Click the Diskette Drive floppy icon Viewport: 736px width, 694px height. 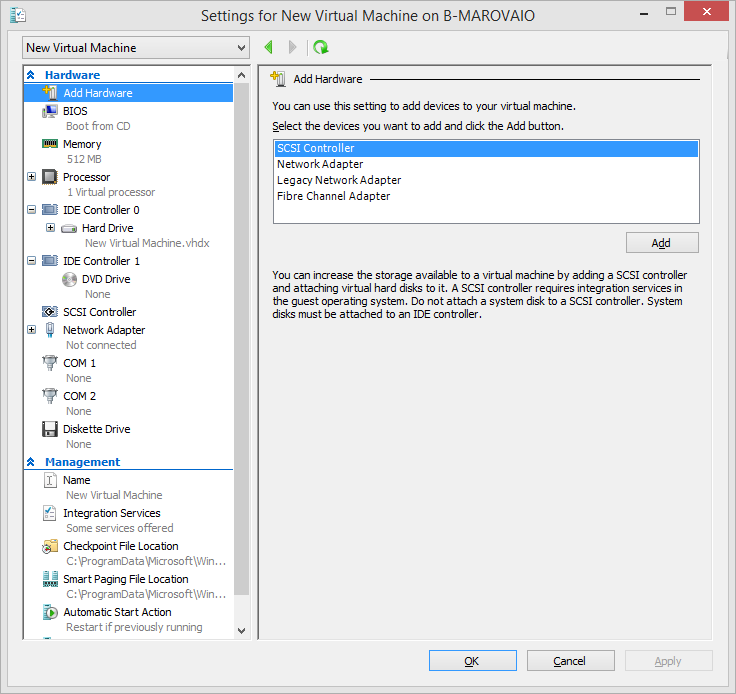50,429
